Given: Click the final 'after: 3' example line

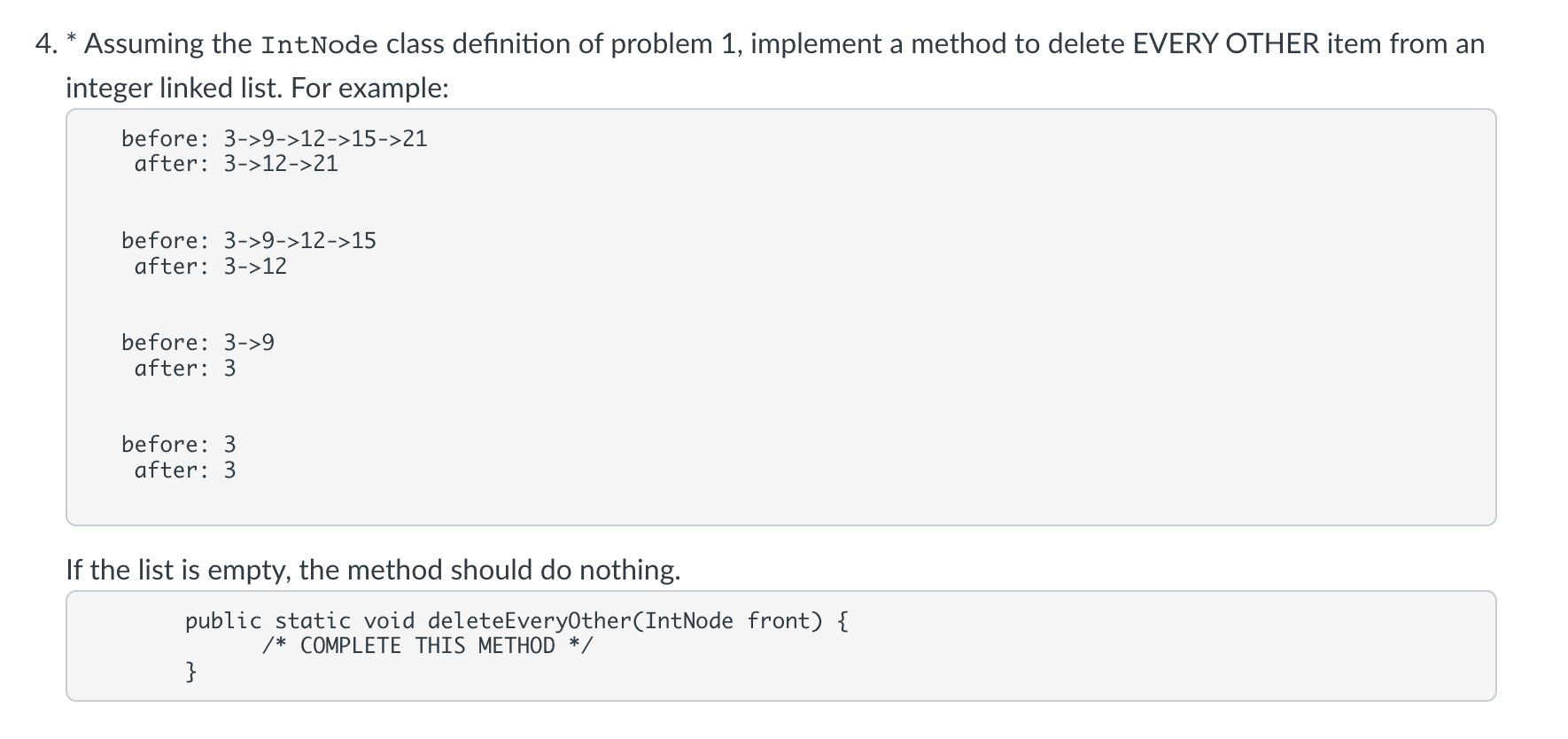Looking at the screenshot, I should (185, 470).
